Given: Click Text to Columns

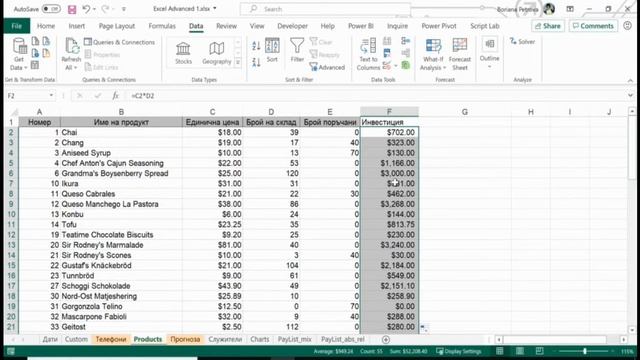Looking at the screenshot, I should (x=368, y=54).
